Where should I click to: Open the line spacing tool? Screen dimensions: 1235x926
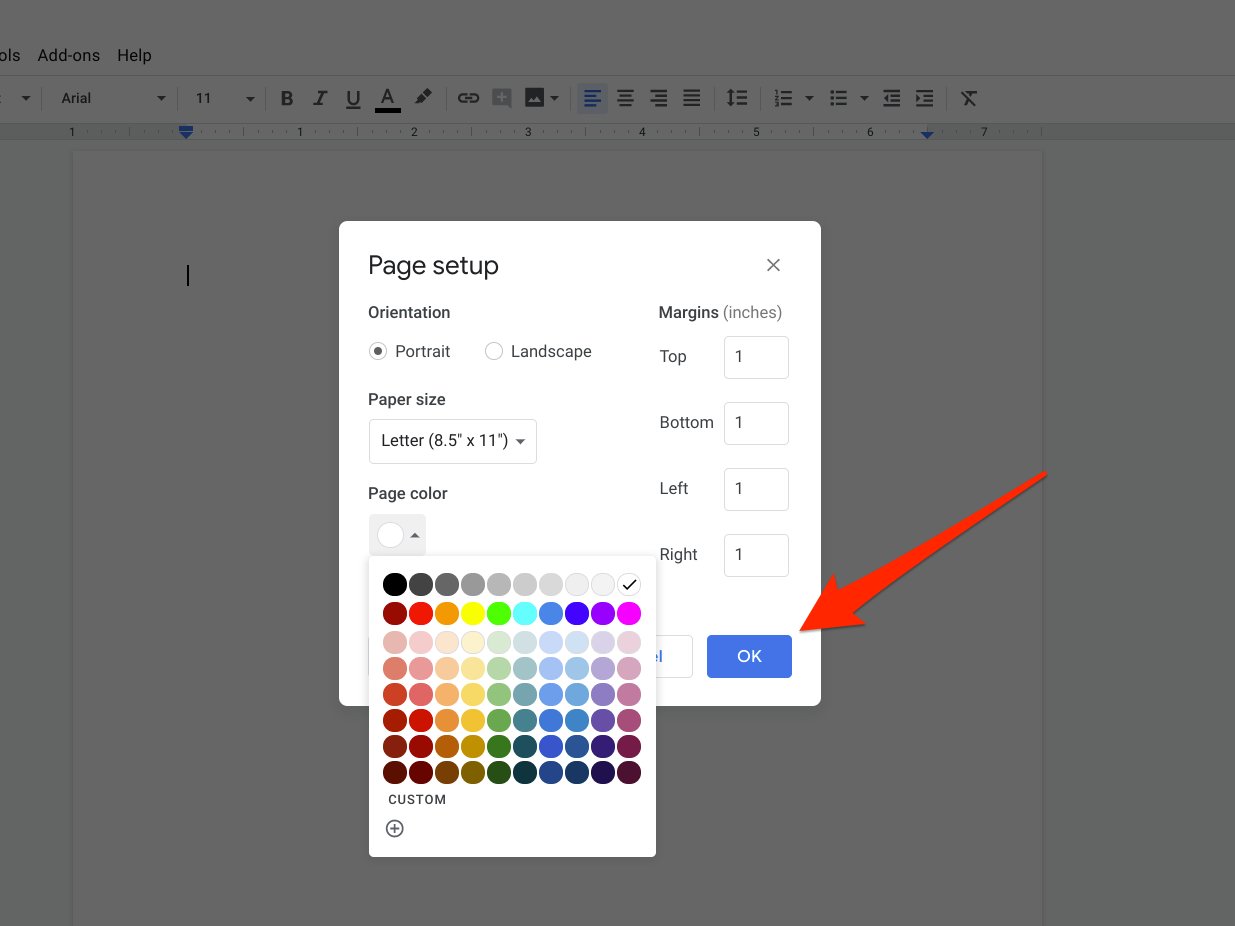click(x=736, y=98)
